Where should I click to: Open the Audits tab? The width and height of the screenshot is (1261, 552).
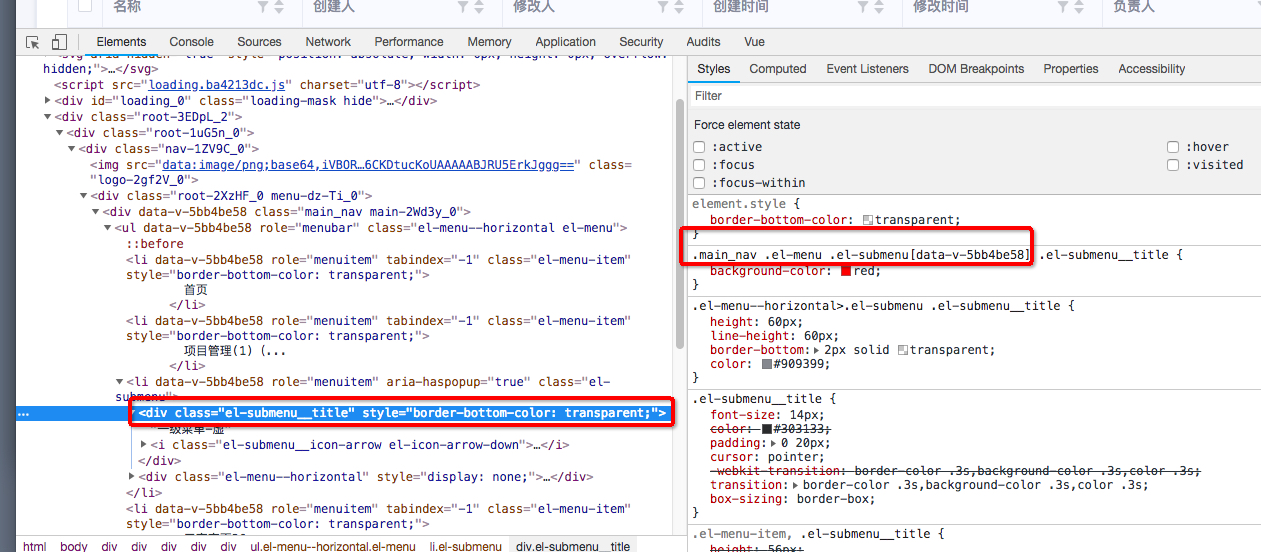click(703, 42)
